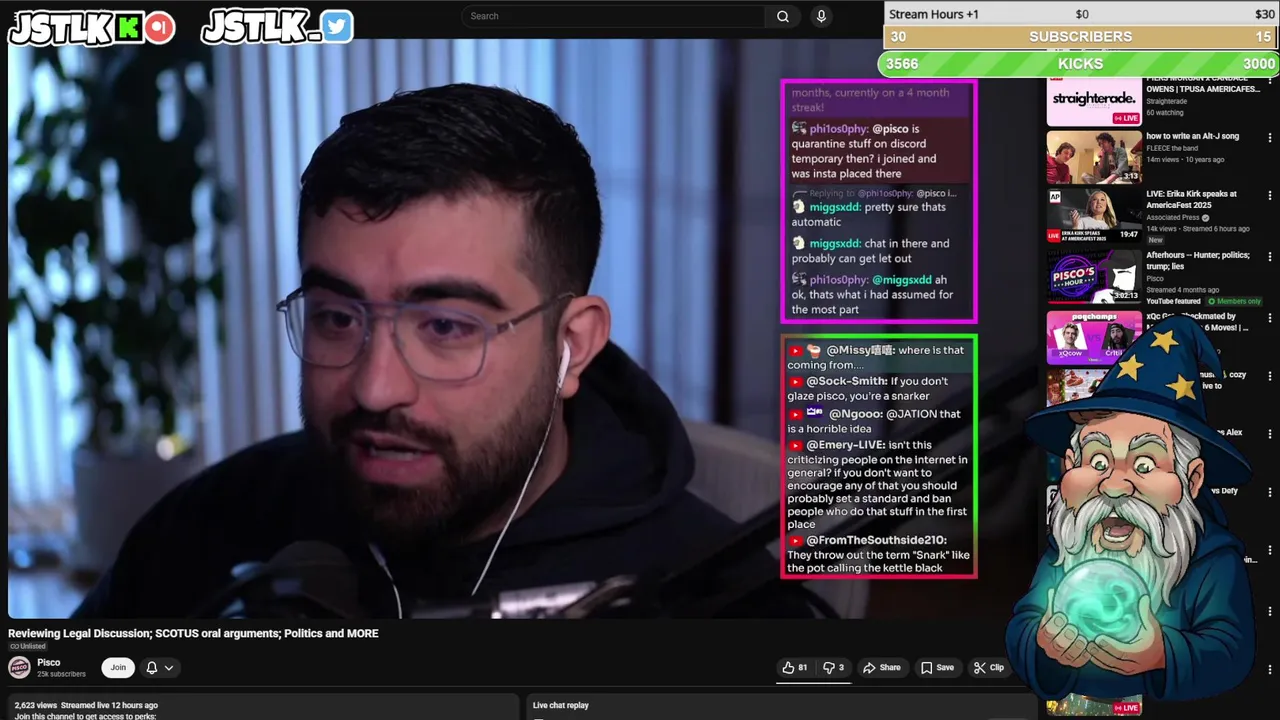The image size is (1280, 720).
Task: Click 'Afterhours -- Hunter; politics; trump; lies' title
Action: [1198, 260]
